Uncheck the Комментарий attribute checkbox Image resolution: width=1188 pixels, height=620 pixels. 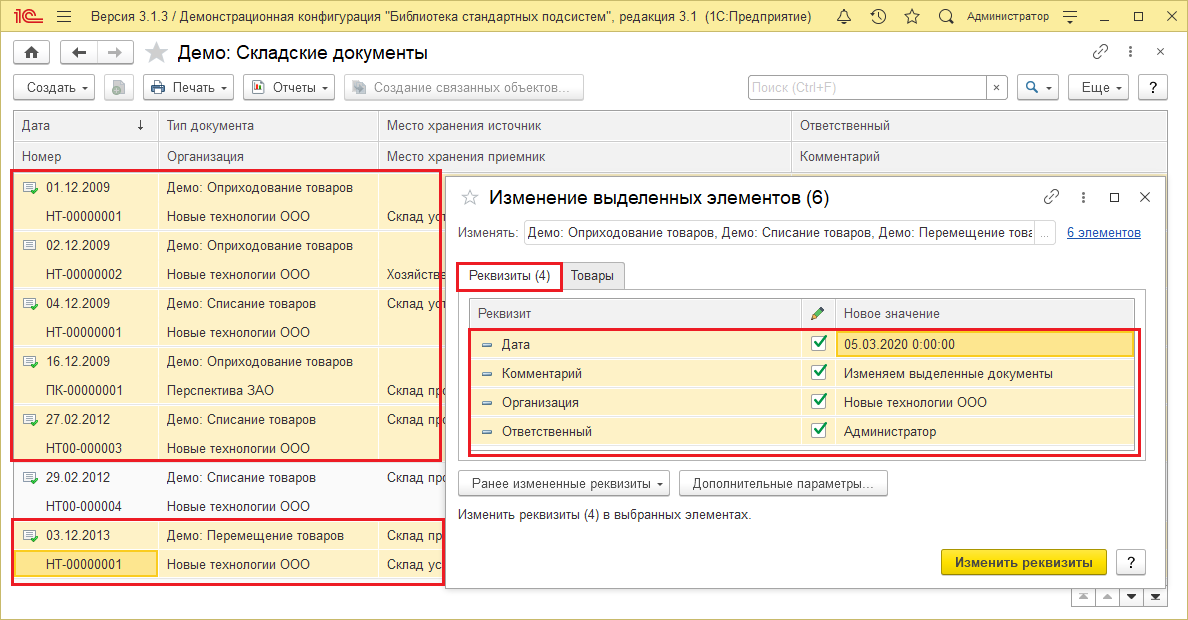818,372
